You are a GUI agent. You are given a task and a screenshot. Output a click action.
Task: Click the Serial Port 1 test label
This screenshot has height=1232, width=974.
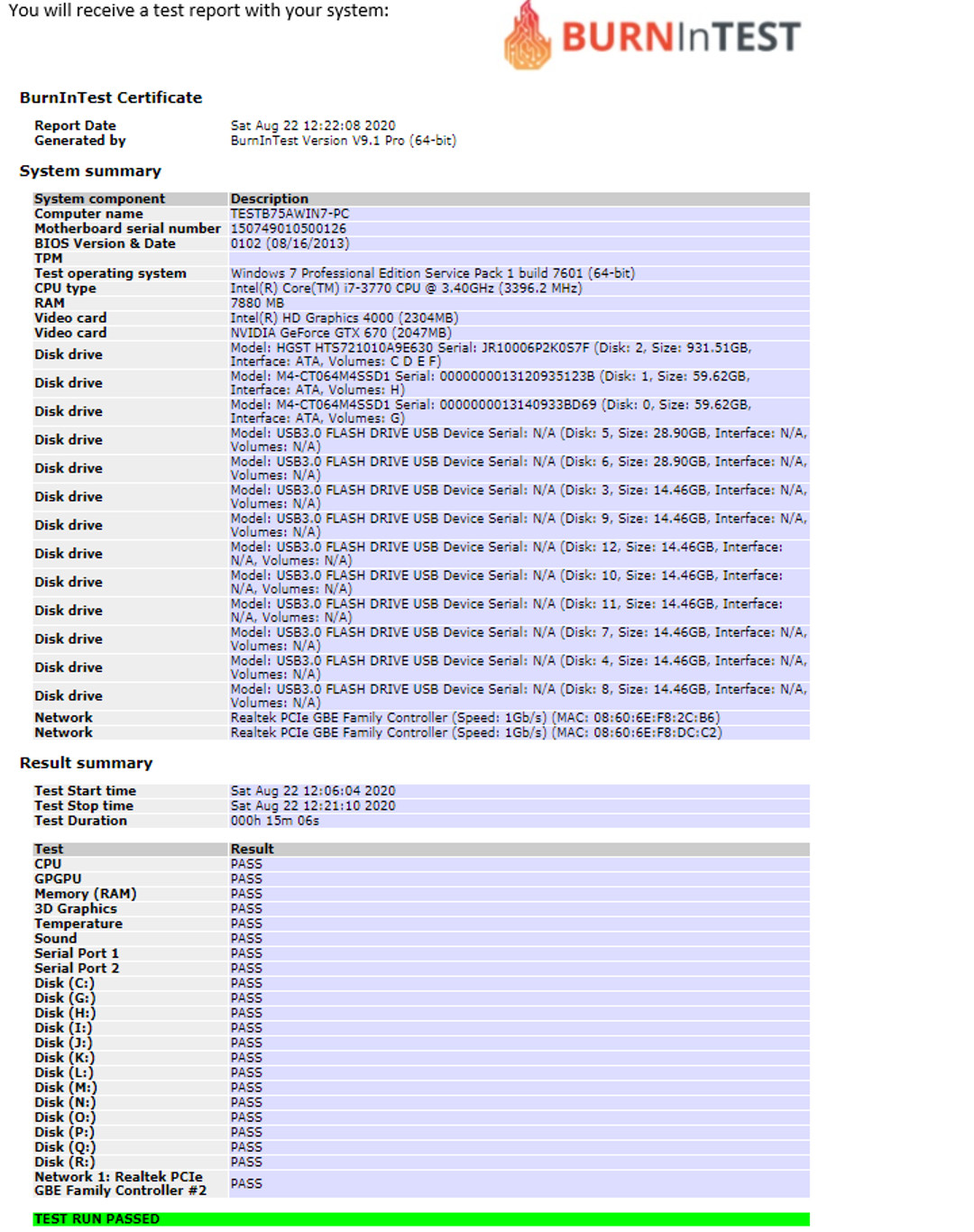(x=77, y=953)
